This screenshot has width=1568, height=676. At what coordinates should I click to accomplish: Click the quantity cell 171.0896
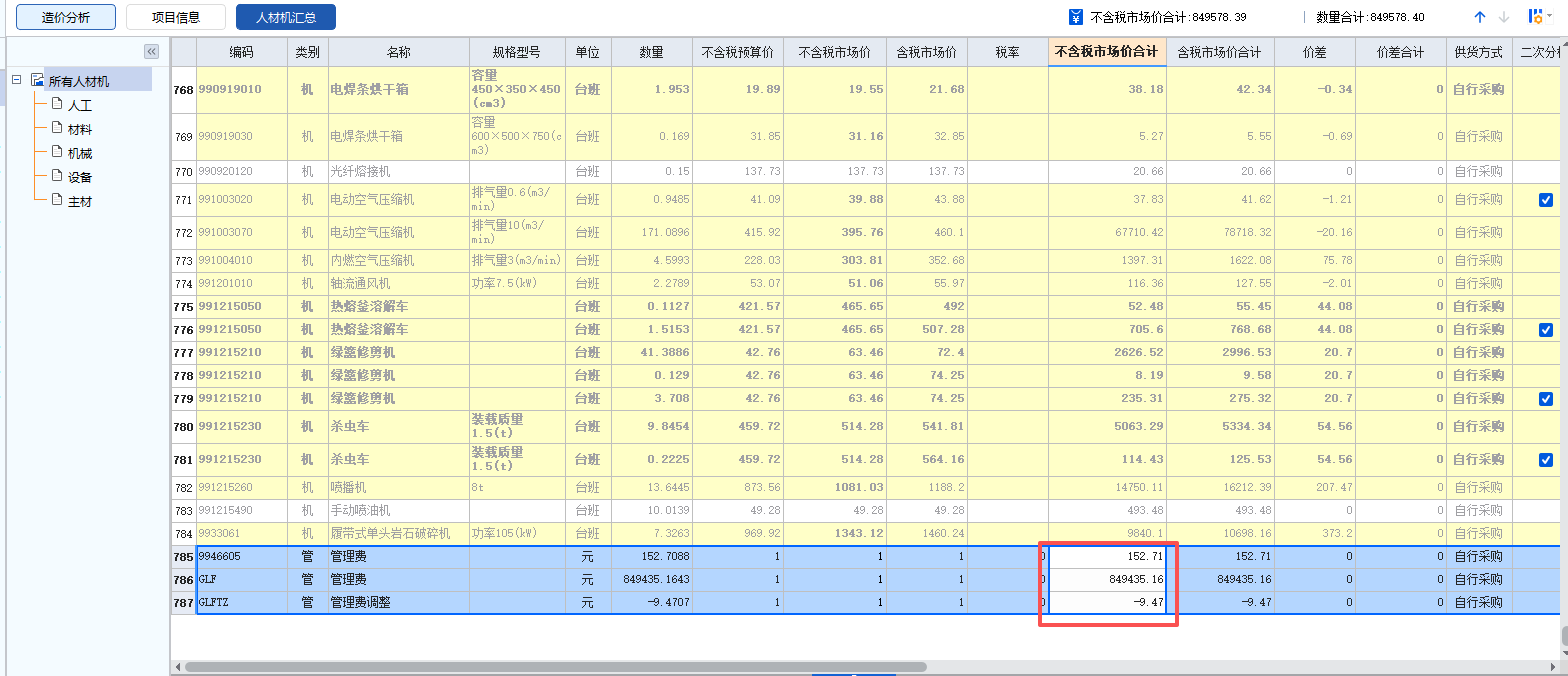point(651,233)
